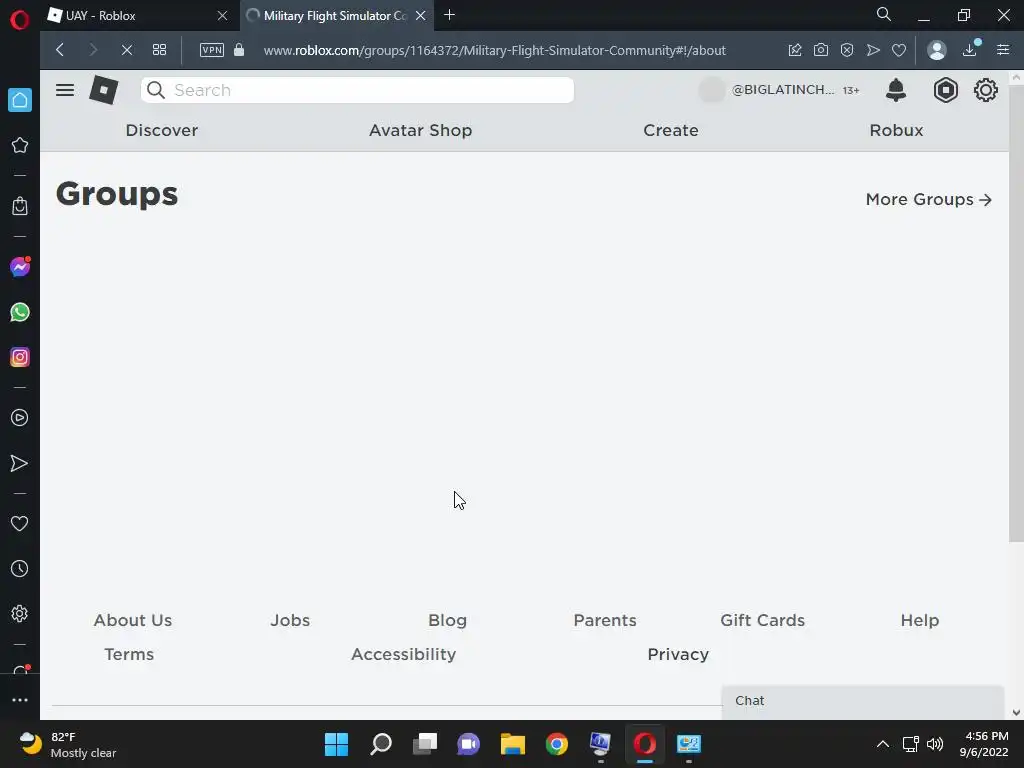Screen dimensions: 1024x768
Task: Open the Roblox hamburger navigation menu
Action: click(x=65, y=90)
